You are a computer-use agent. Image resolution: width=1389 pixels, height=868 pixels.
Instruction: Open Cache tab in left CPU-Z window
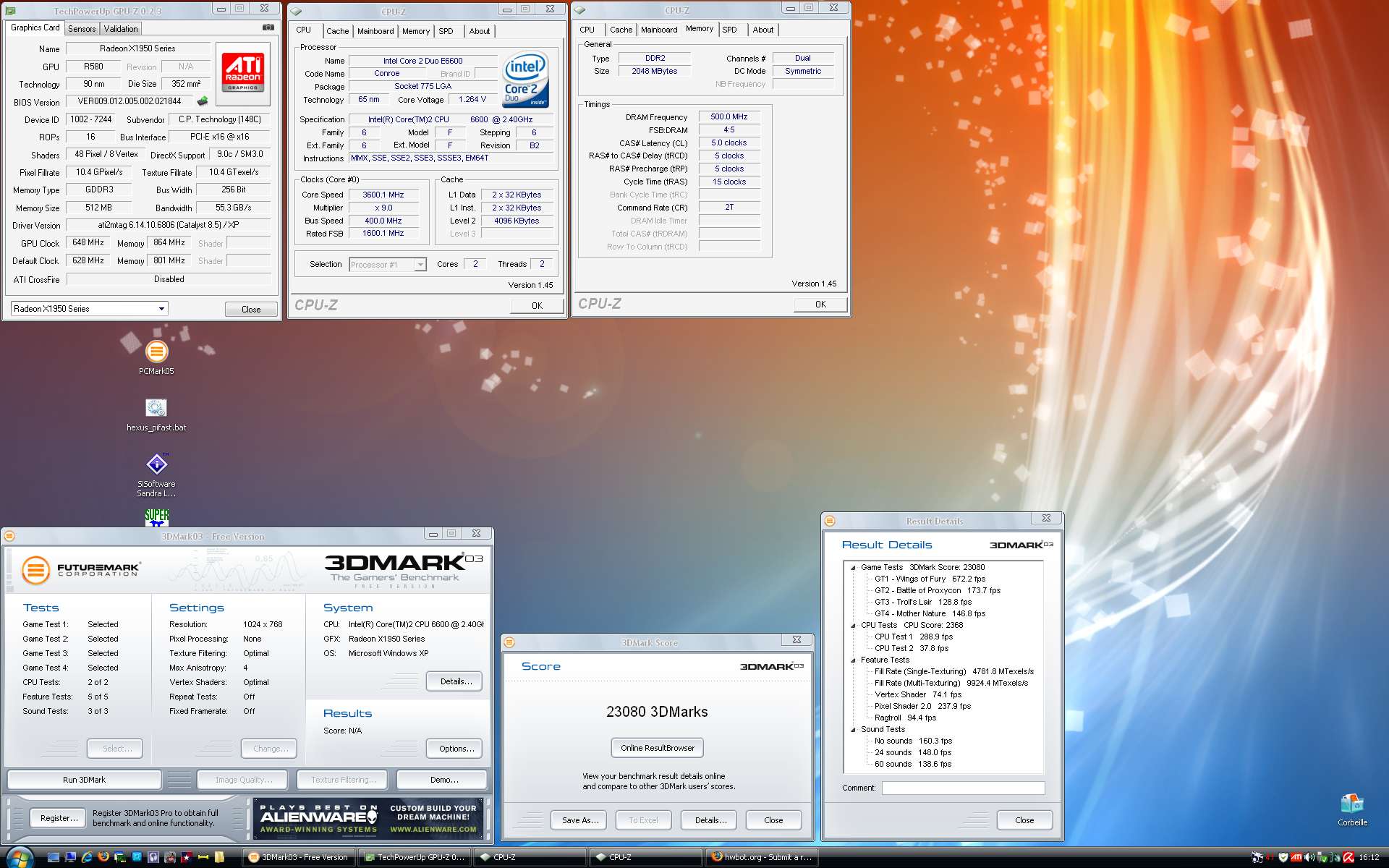click(x=337, y=31)
